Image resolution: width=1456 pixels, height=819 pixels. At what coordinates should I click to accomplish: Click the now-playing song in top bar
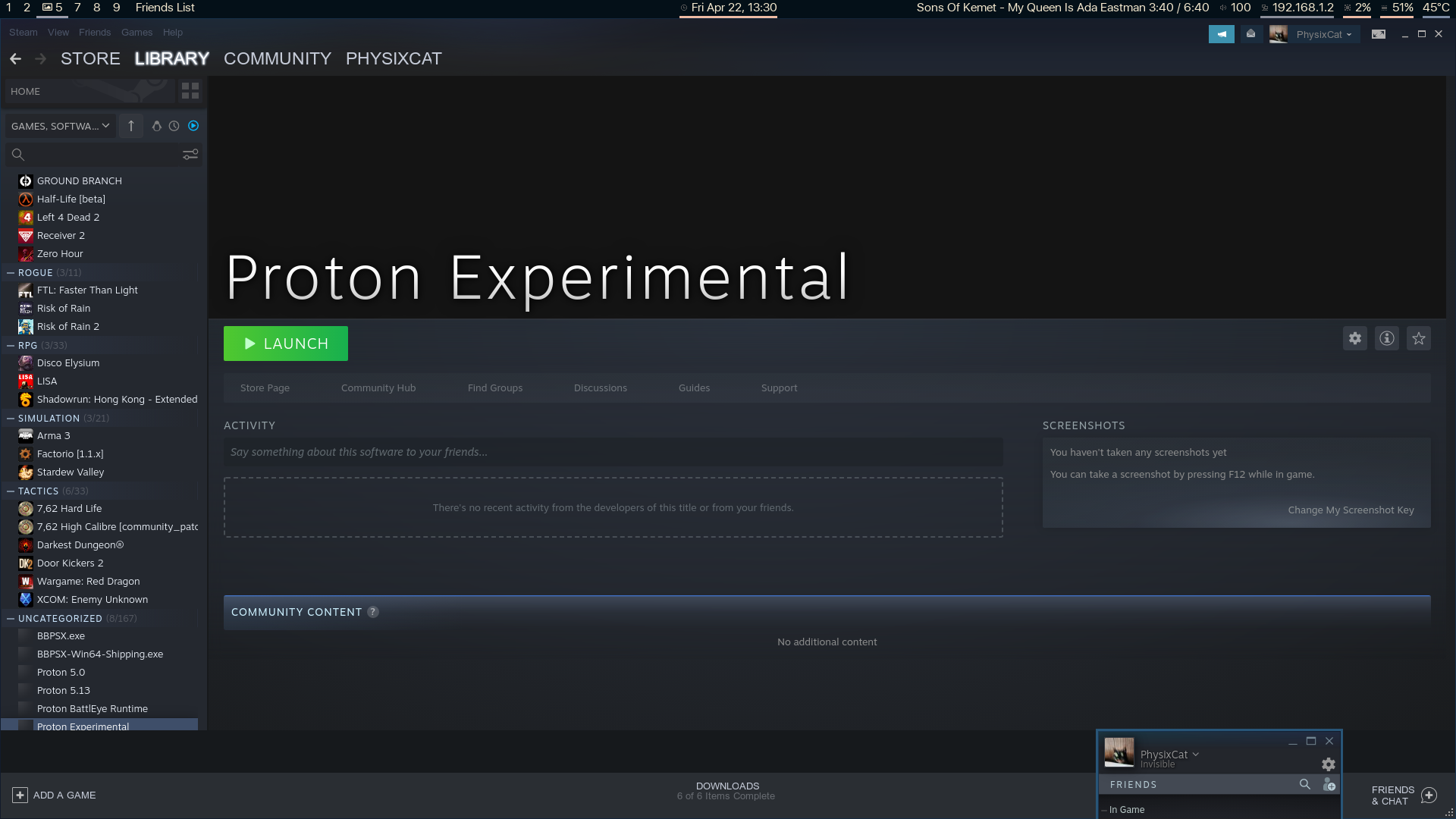[x=1062, y=8]
